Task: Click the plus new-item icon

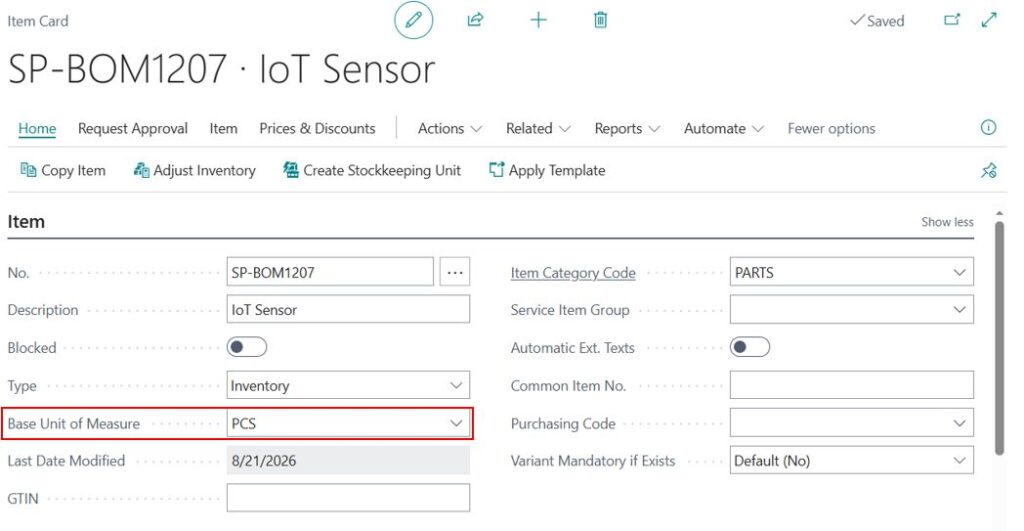Action: [x=538, y=20]
